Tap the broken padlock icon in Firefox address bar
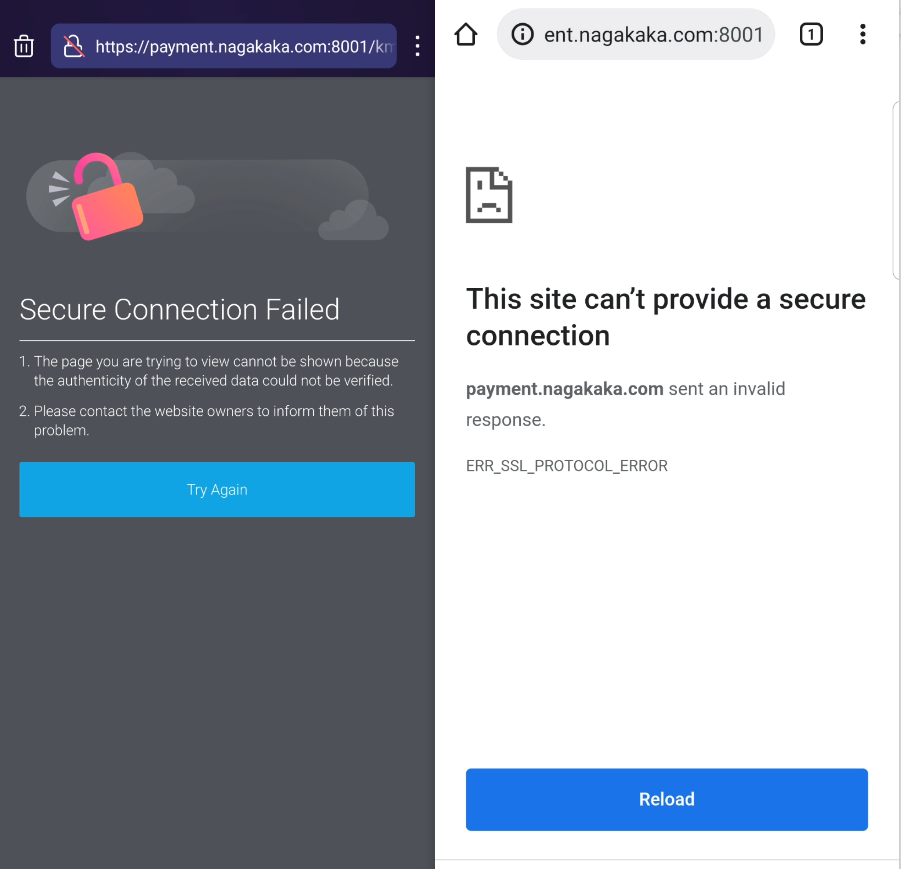901x869 pixels. click(72, 45)
